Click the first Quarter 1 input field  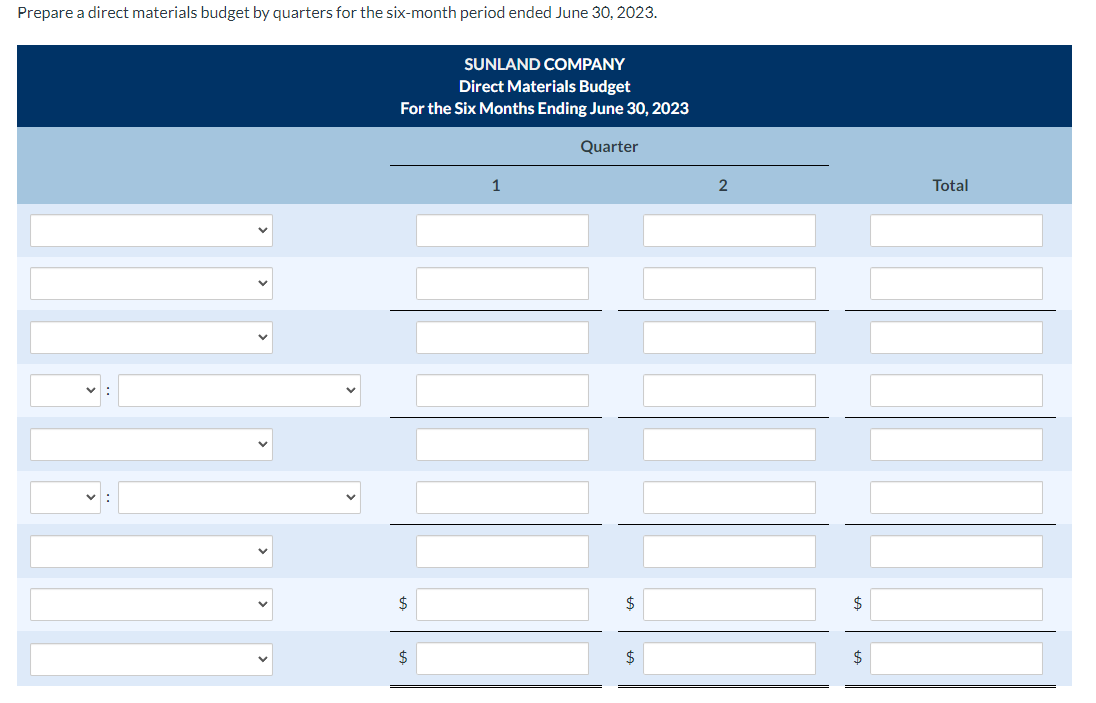[x=502, y=229]
